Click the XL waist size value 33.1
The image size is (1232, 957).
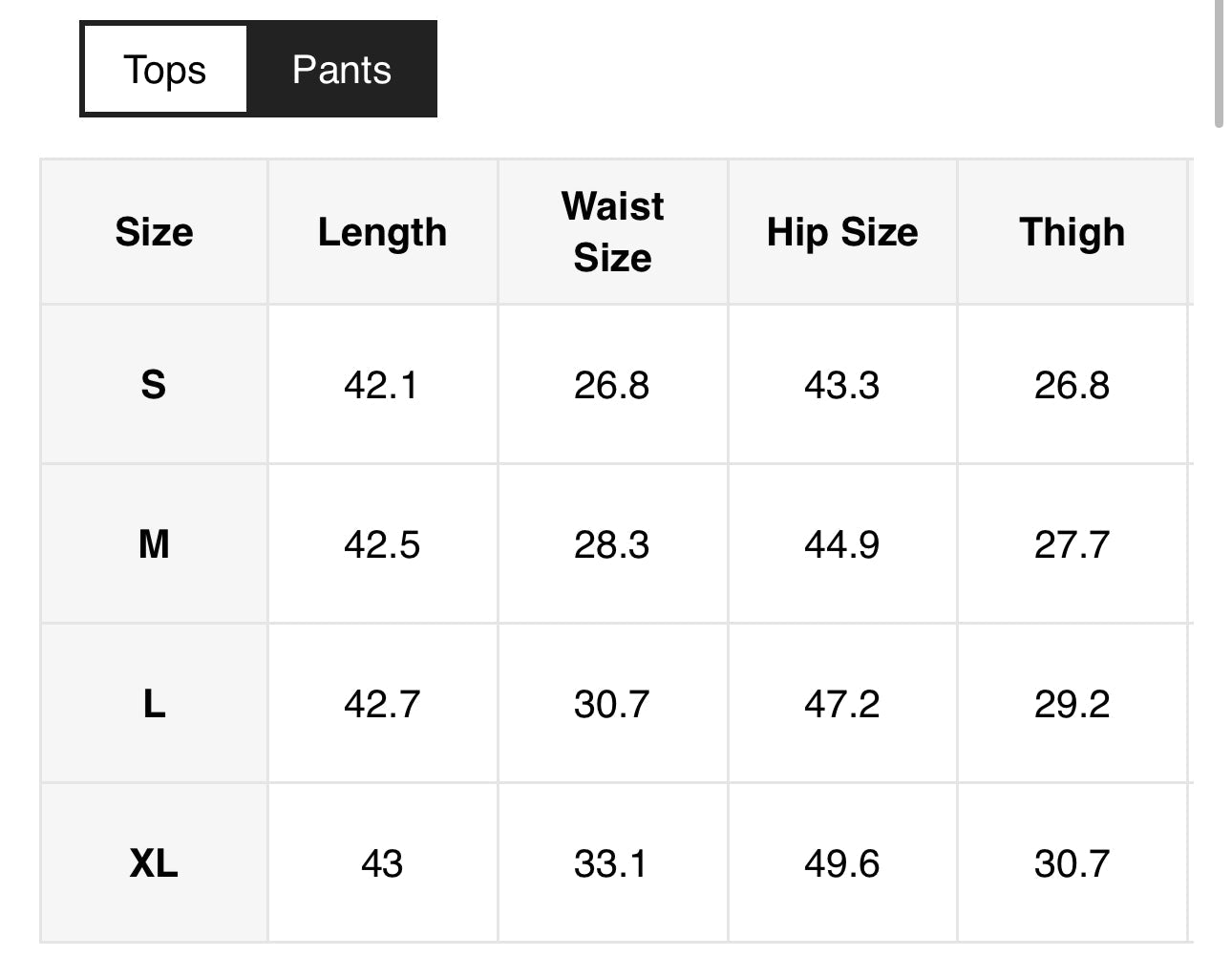coord(612,863)
